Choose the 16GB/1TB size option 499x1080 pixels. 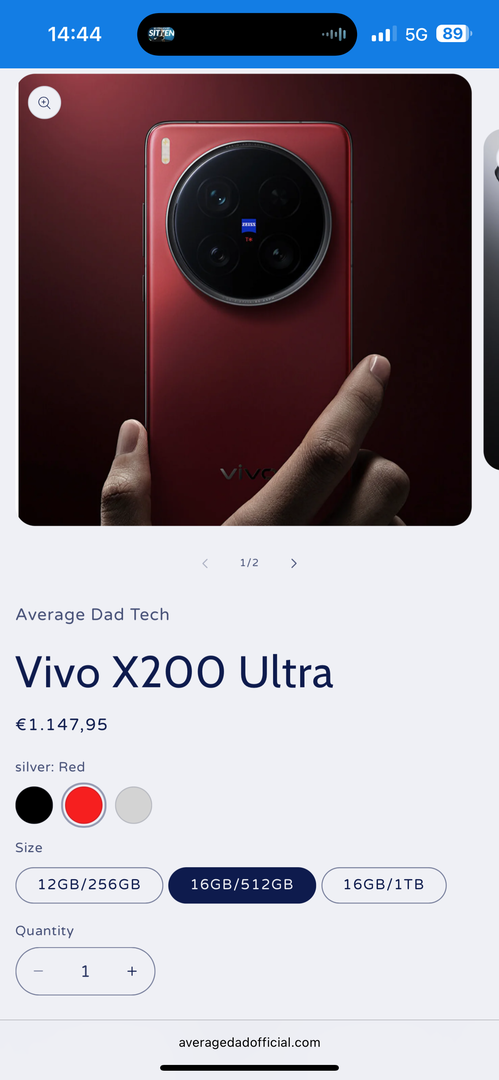pyautogui.click(x=384, y=885)
